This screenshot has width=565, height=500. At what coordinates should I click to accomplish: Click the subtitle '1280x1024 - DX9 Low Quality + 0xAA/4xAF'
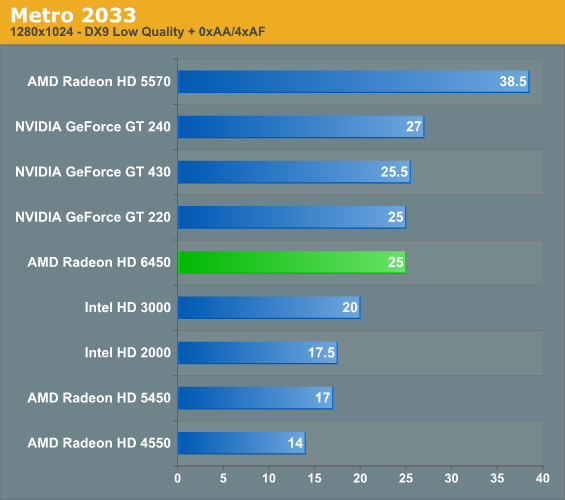click(x=138, y=32)
